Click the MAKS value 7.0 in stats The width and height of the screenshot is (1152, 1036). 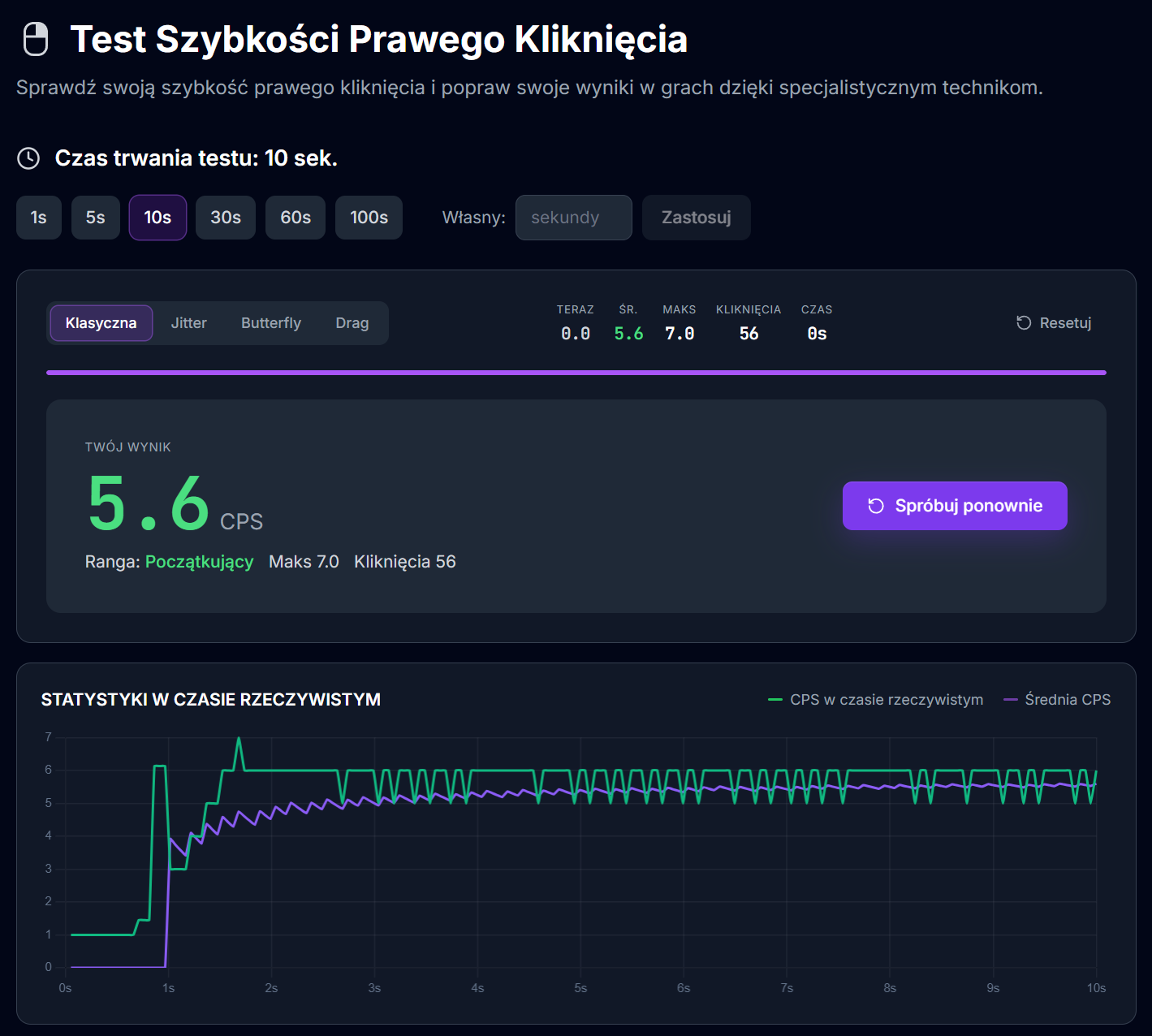click(x=680, y=334)
